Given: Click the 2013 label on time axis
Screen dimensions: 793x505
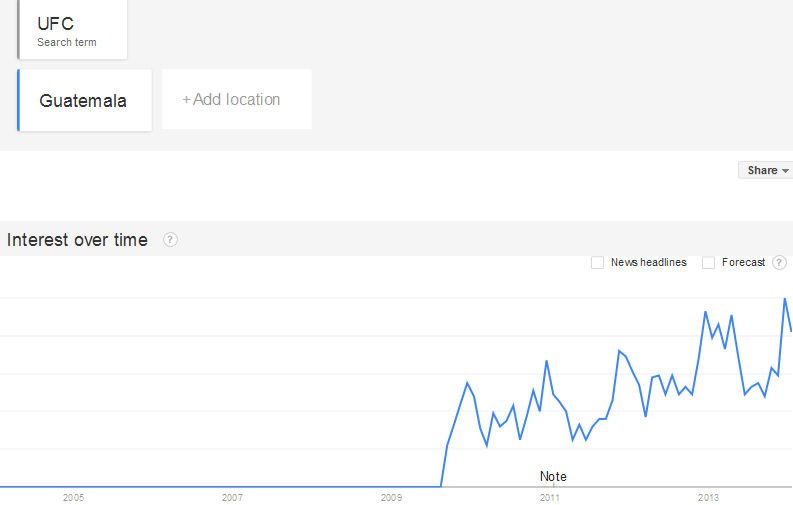Looking at the screenshot, I should click(708, 497).
